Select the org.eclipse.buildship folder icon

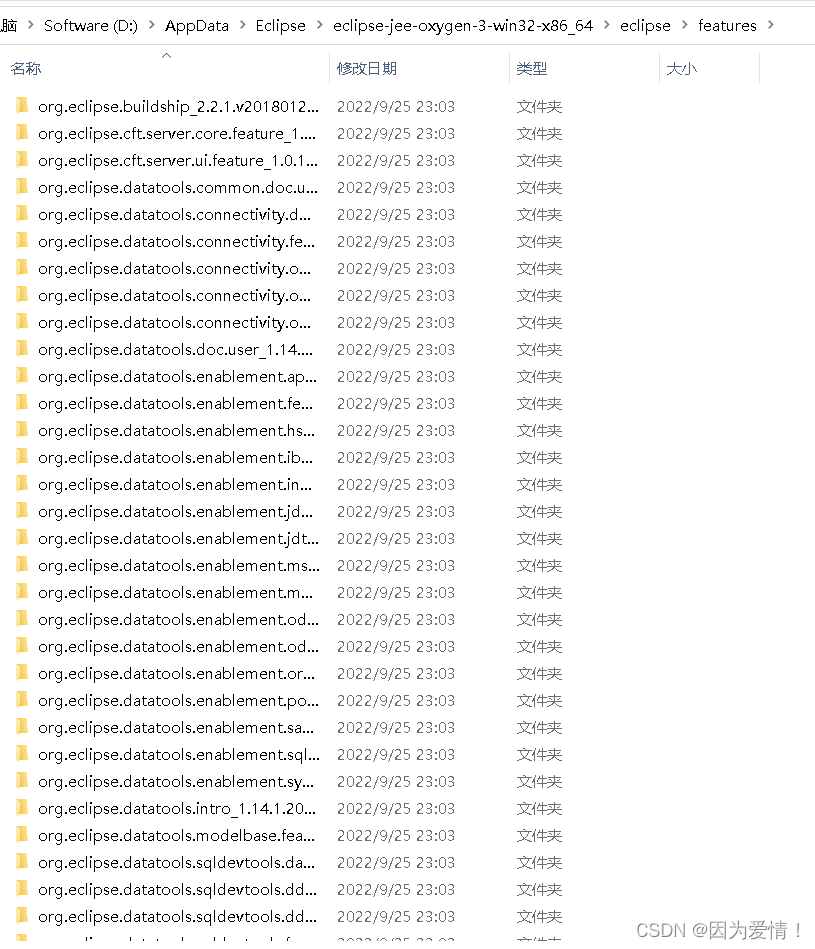click(22, 106)
